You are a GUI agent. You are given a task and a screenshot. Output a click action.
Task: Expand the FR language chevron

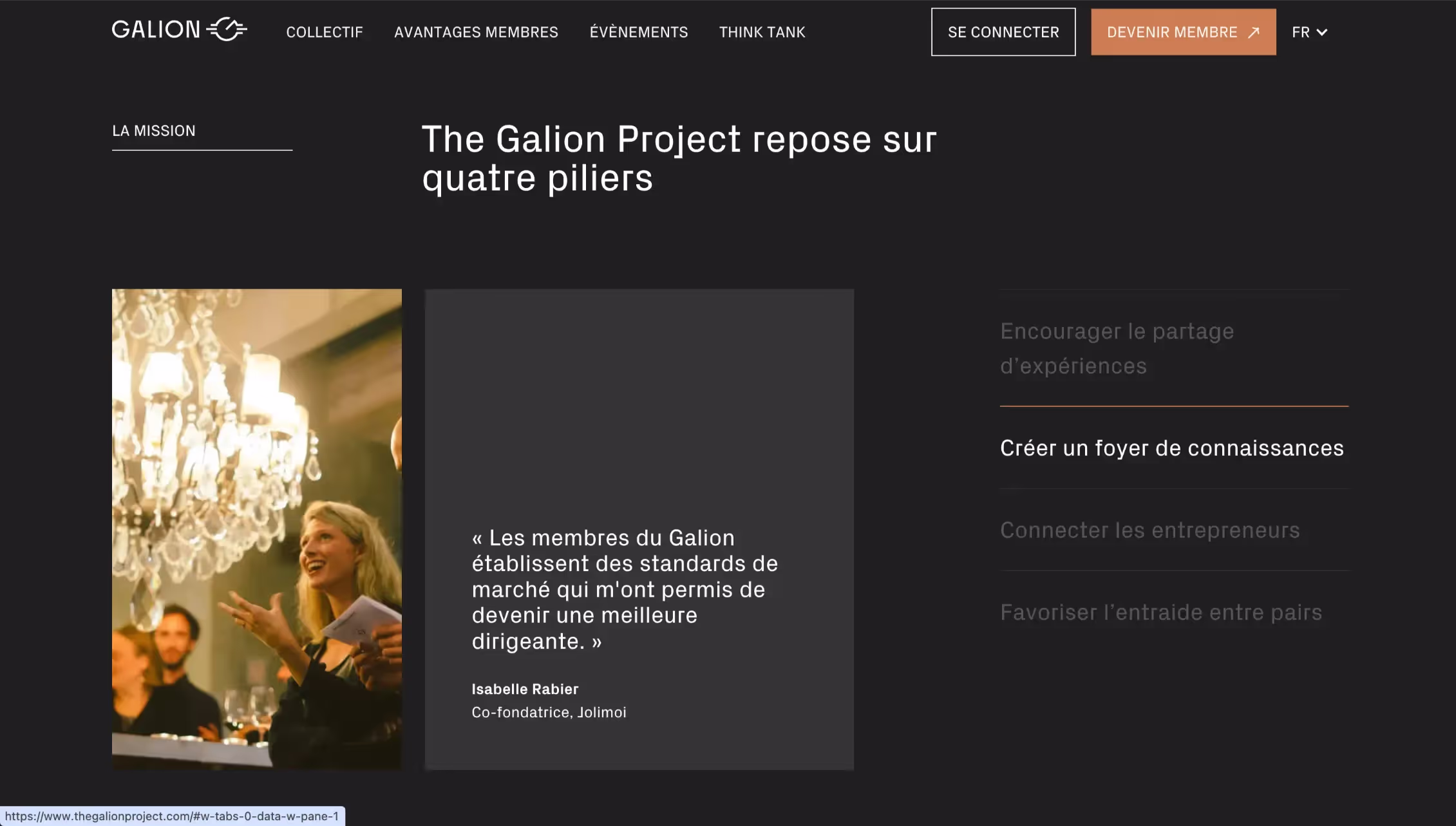(x=1322, y=32)
